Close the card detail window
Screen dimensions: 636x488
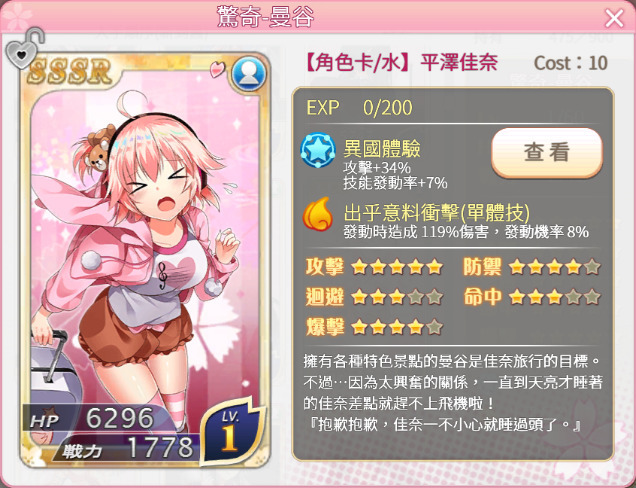pyautogui.click(x=614, y=18)
